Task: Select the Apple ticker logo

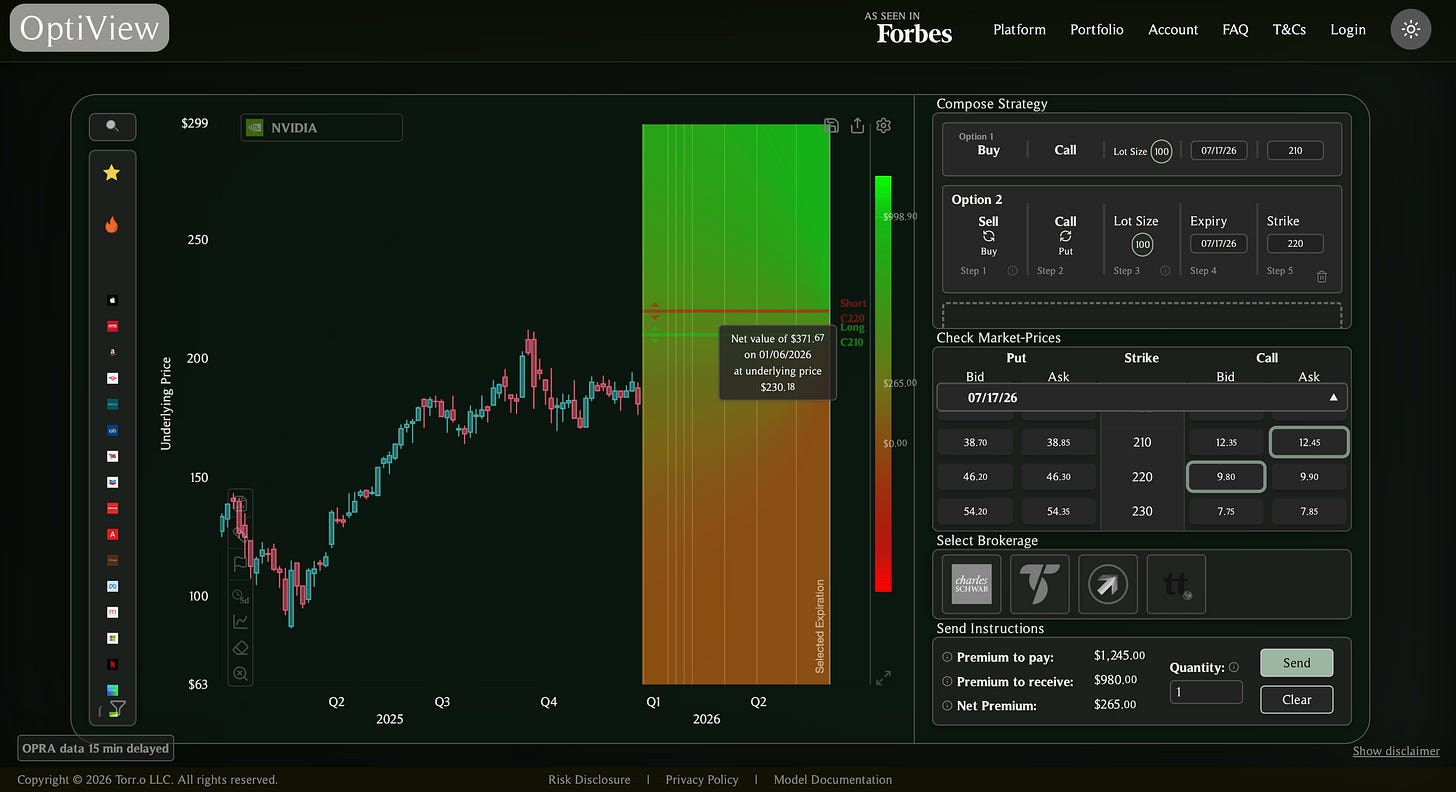Action: (113, 300)
